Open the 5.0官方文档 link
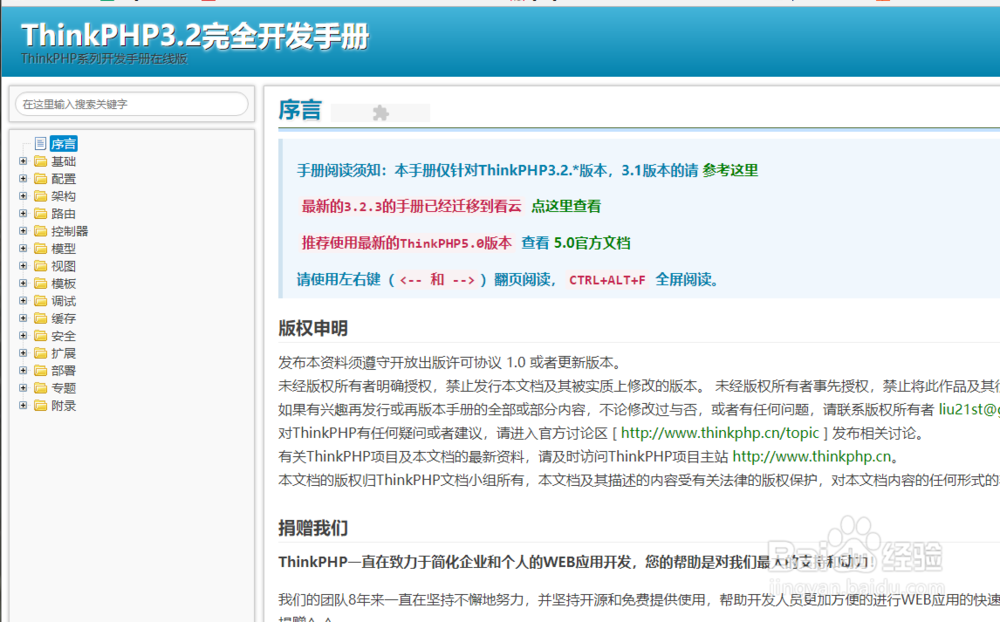1000x622 pixels. tap(592, 243)
